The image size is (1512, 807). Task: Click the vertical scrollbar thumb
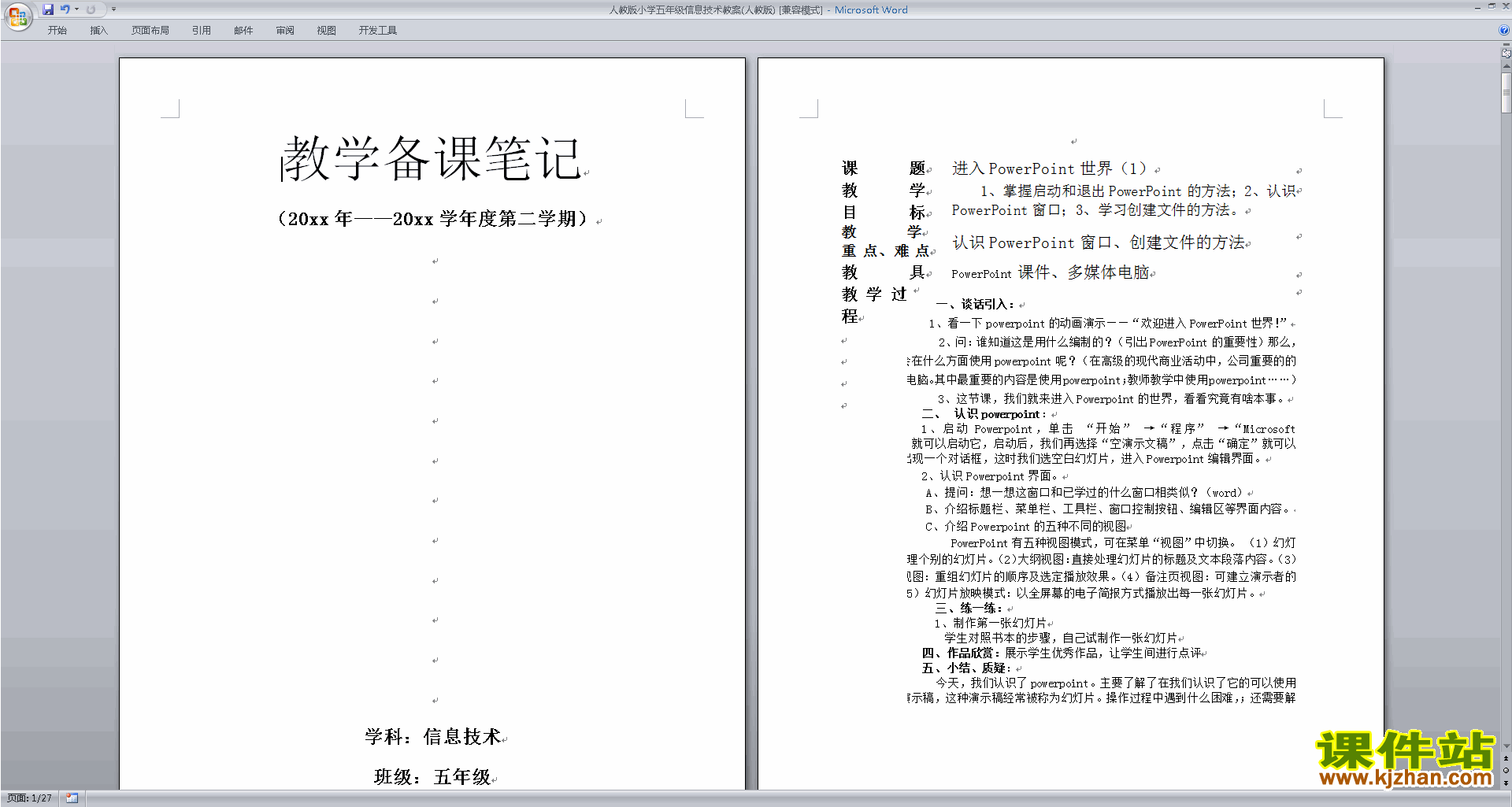[1506, 93]
